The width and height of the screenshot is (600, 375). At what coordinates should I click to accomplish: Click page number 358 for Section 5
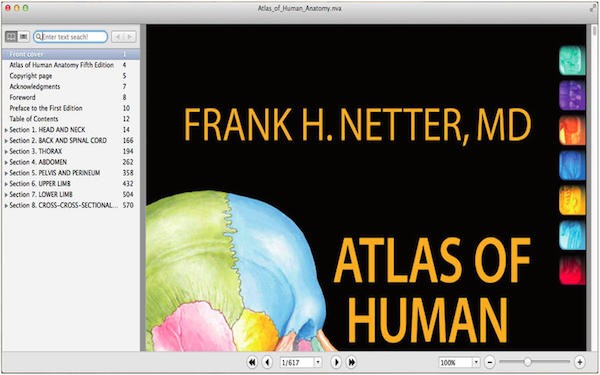(x=128, y=173)
